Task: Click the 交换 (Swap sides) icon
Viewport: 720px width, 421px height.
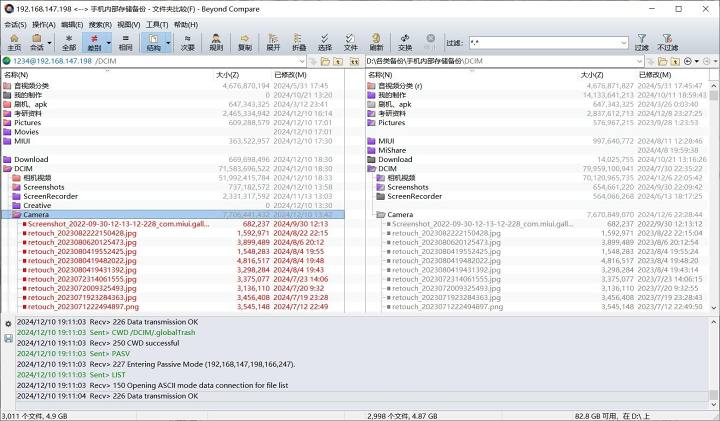Action: pyautogui.click(x=405, y=42)
